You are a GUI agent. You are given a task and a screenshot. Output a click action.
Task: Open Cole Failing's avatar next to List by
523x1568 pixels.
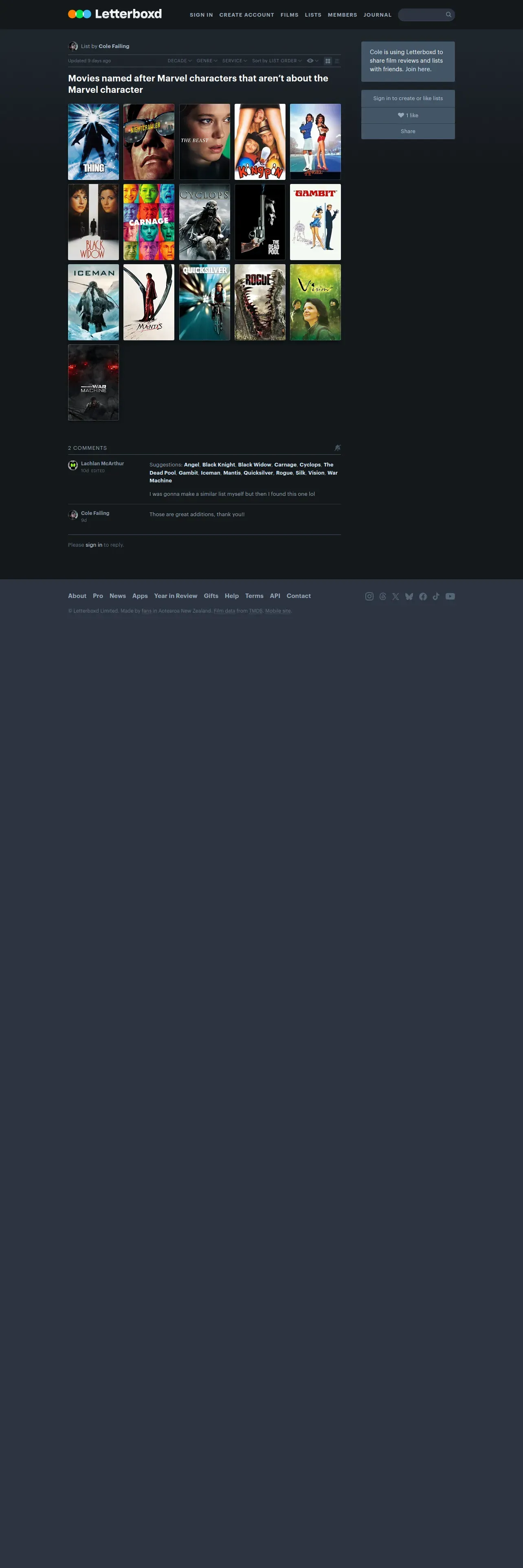73,46
